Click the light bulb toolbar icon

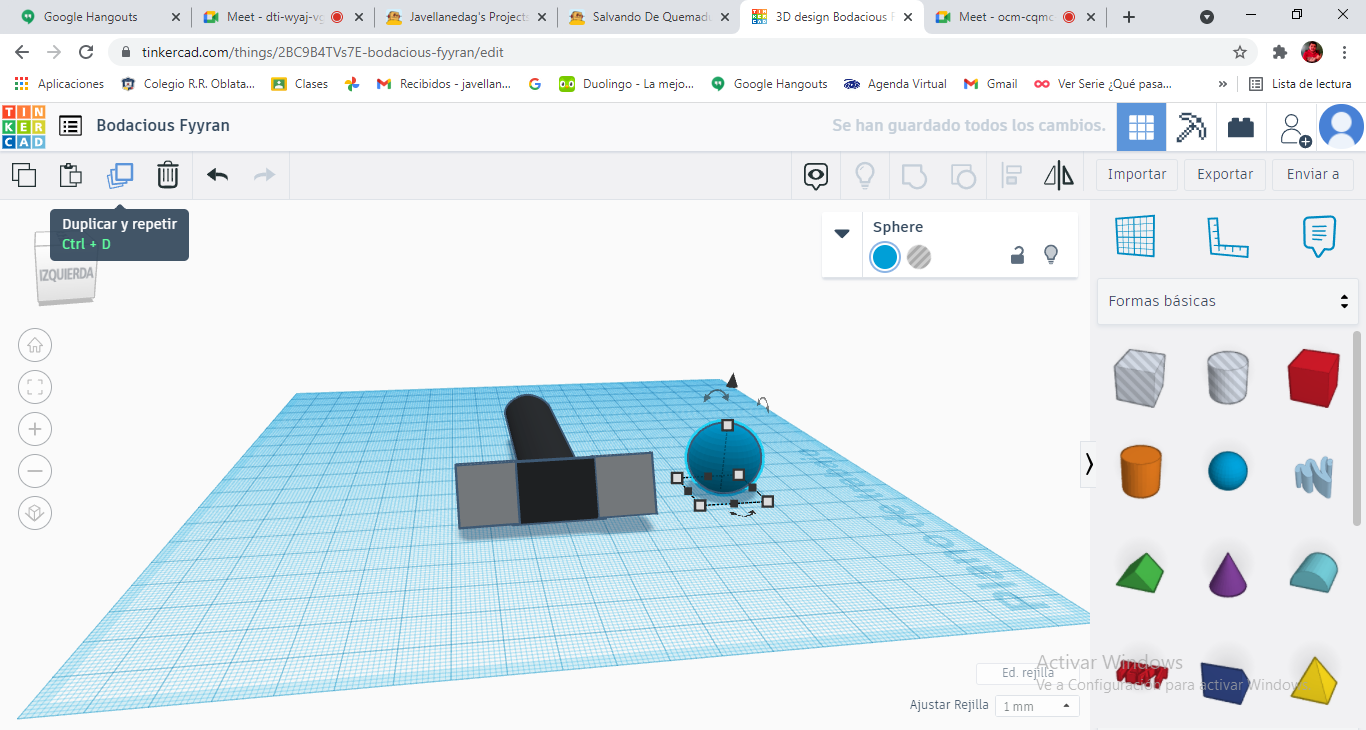pyautogui.click(x=865, y=176)
